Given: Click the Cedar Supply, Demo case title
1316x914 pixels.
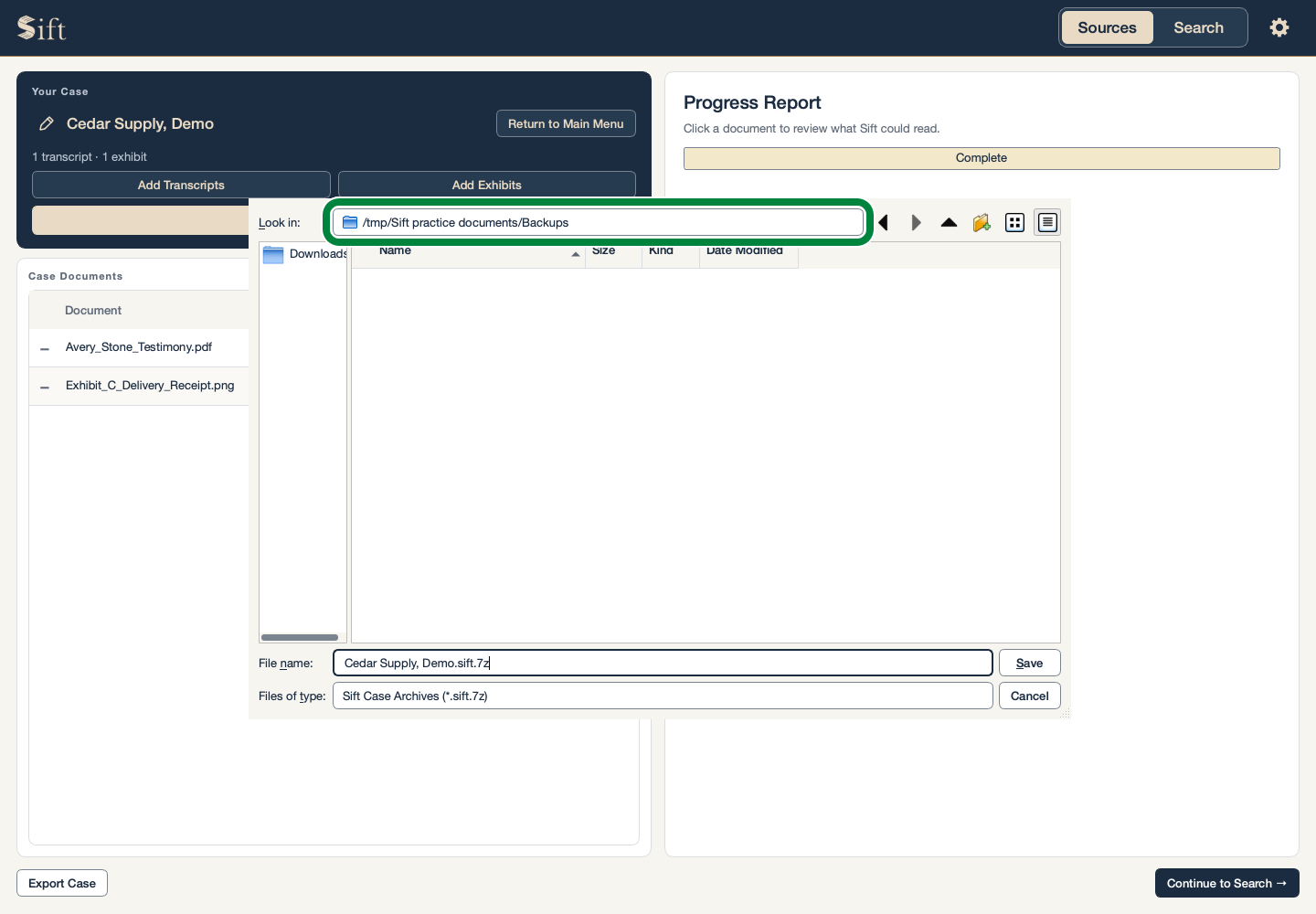Looking at the screenshot, I should 140,123.
